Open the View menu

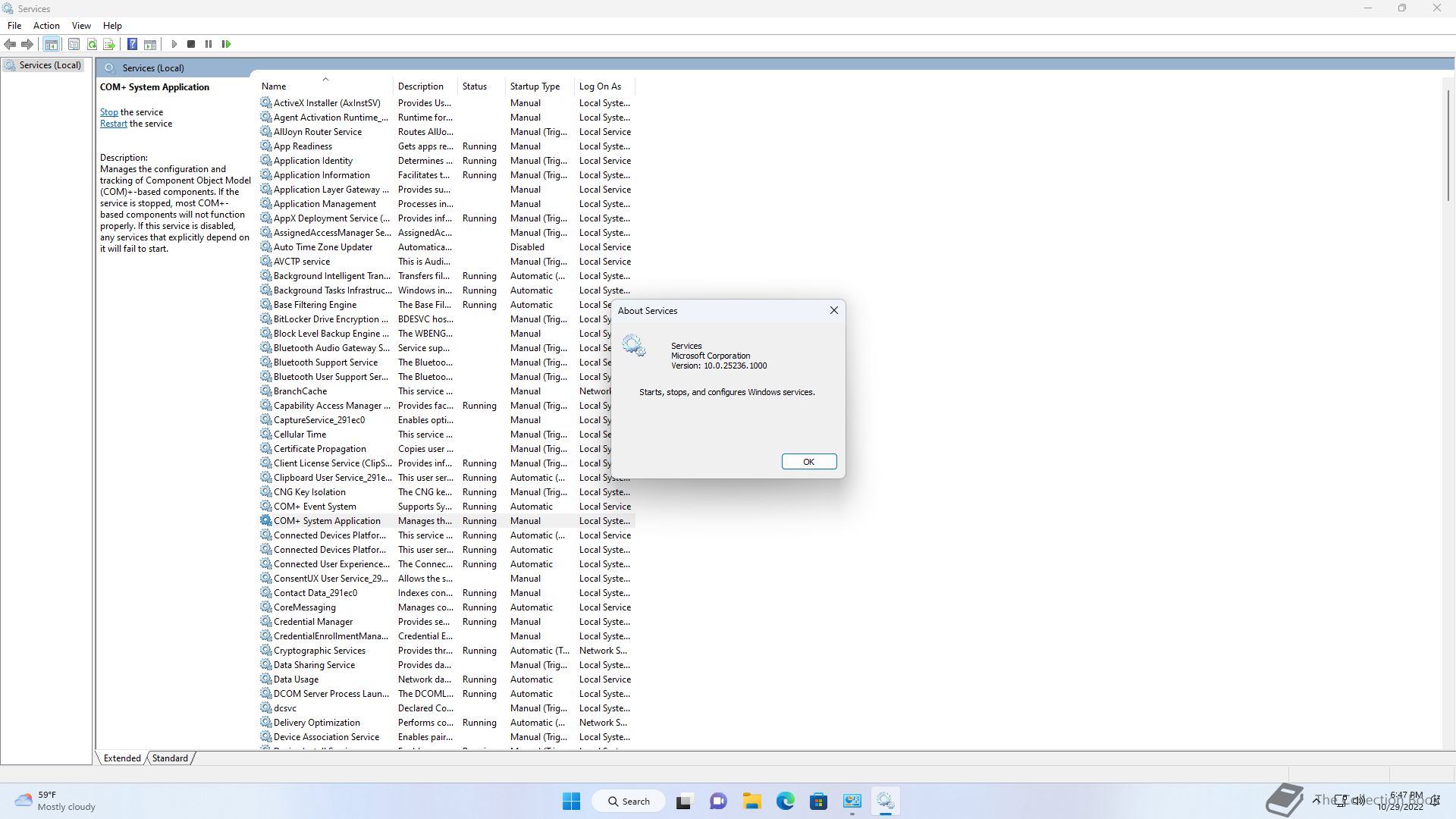81,25
